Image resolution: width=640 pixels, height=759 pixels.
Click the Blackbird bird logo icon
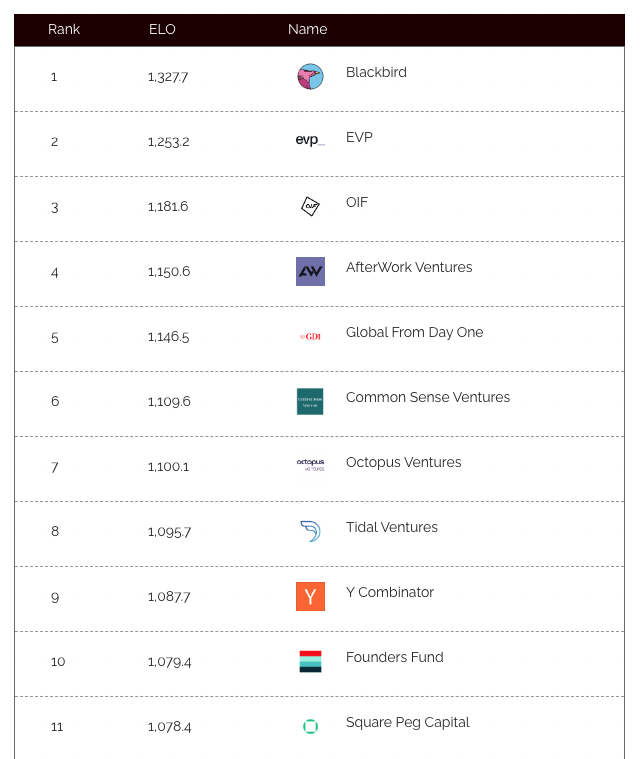[310, 76]
